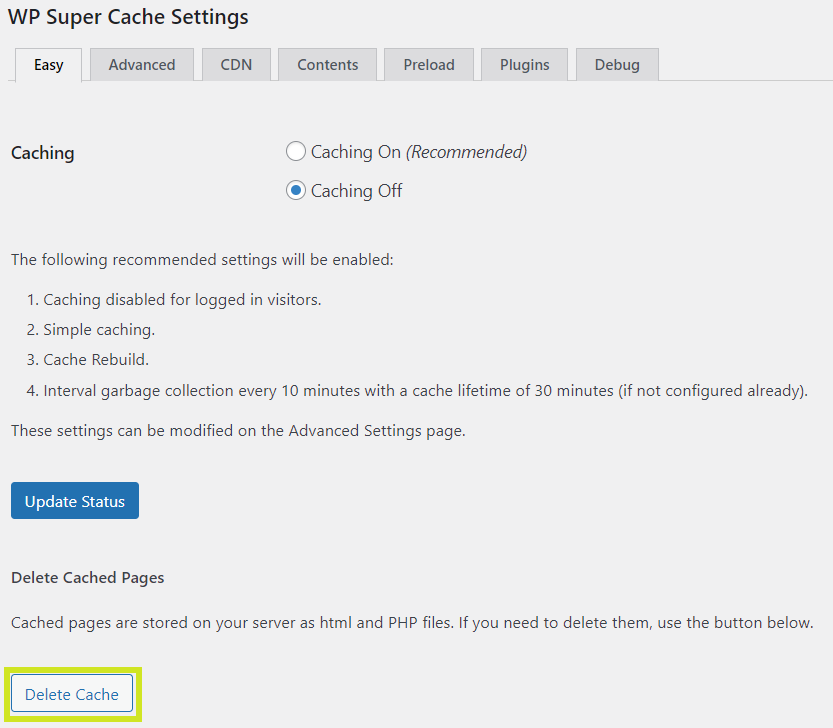Click the 'Simple caching' list item
The width and height of the screenshot is (833, 728).
tap(99, 330)
